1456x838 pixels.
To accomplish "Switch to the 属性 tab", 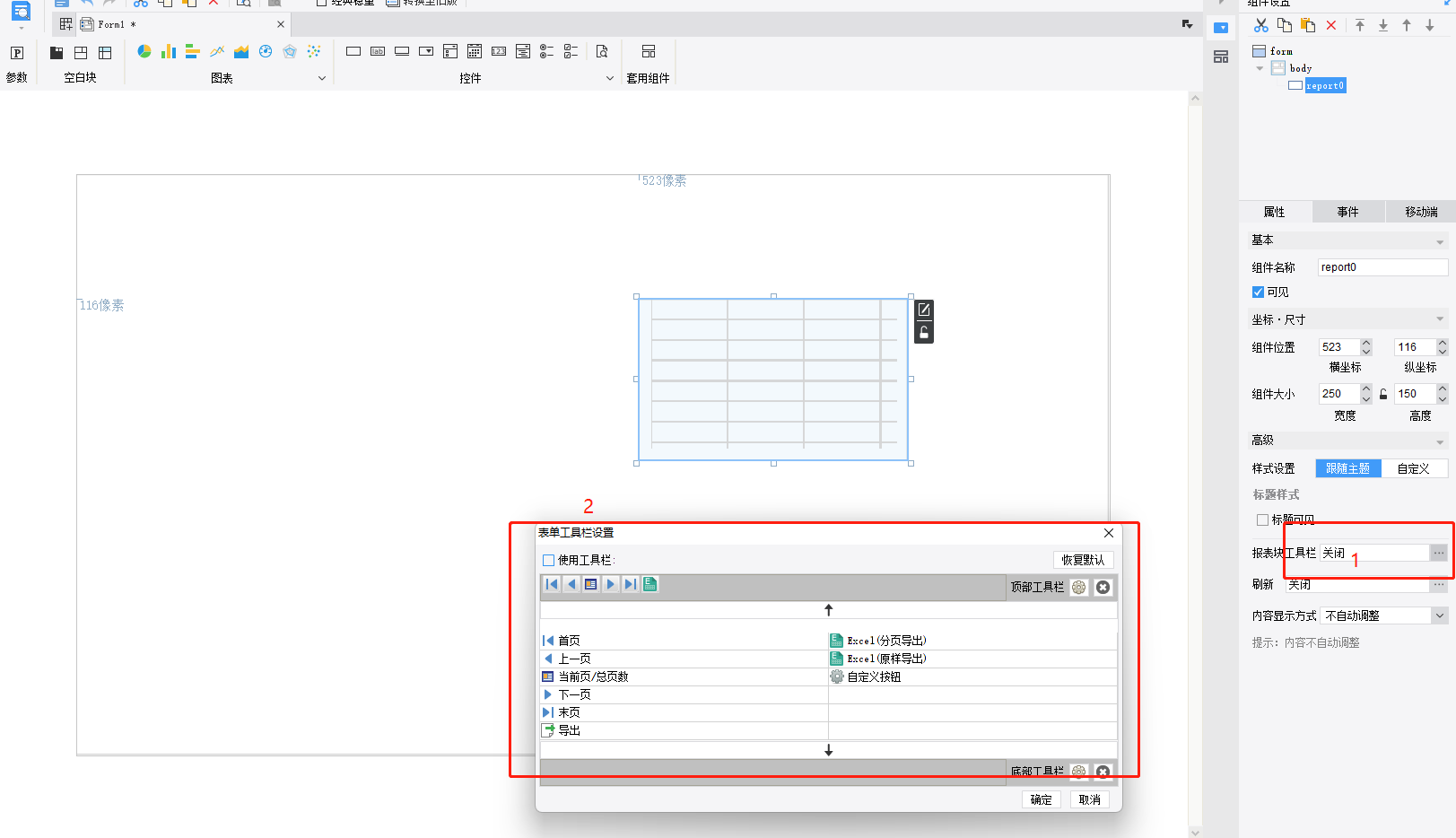I will tap(1275, 212).
